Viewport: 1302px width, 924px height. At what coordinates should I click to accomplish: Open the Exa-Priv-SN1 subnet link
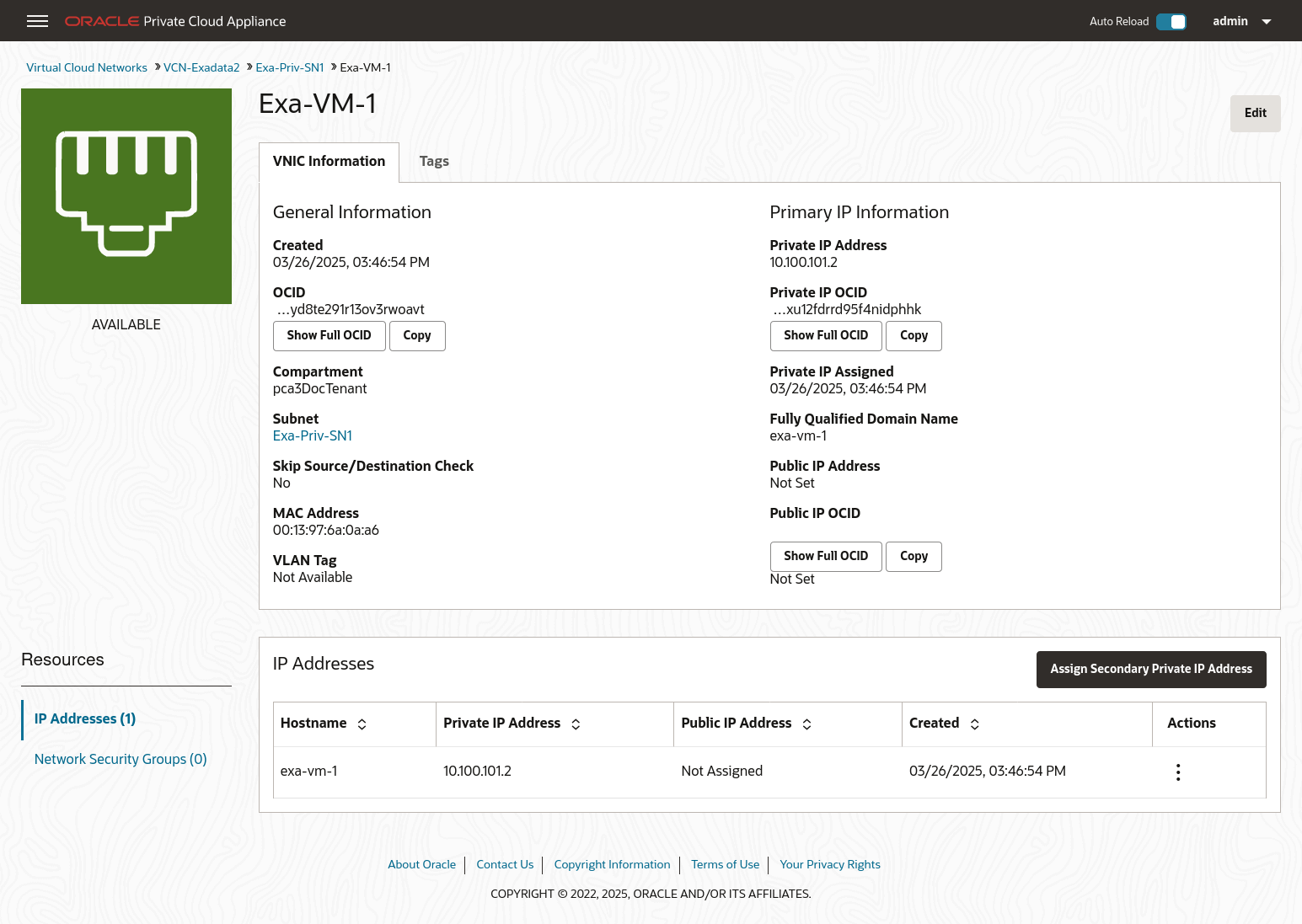[312, 435]
